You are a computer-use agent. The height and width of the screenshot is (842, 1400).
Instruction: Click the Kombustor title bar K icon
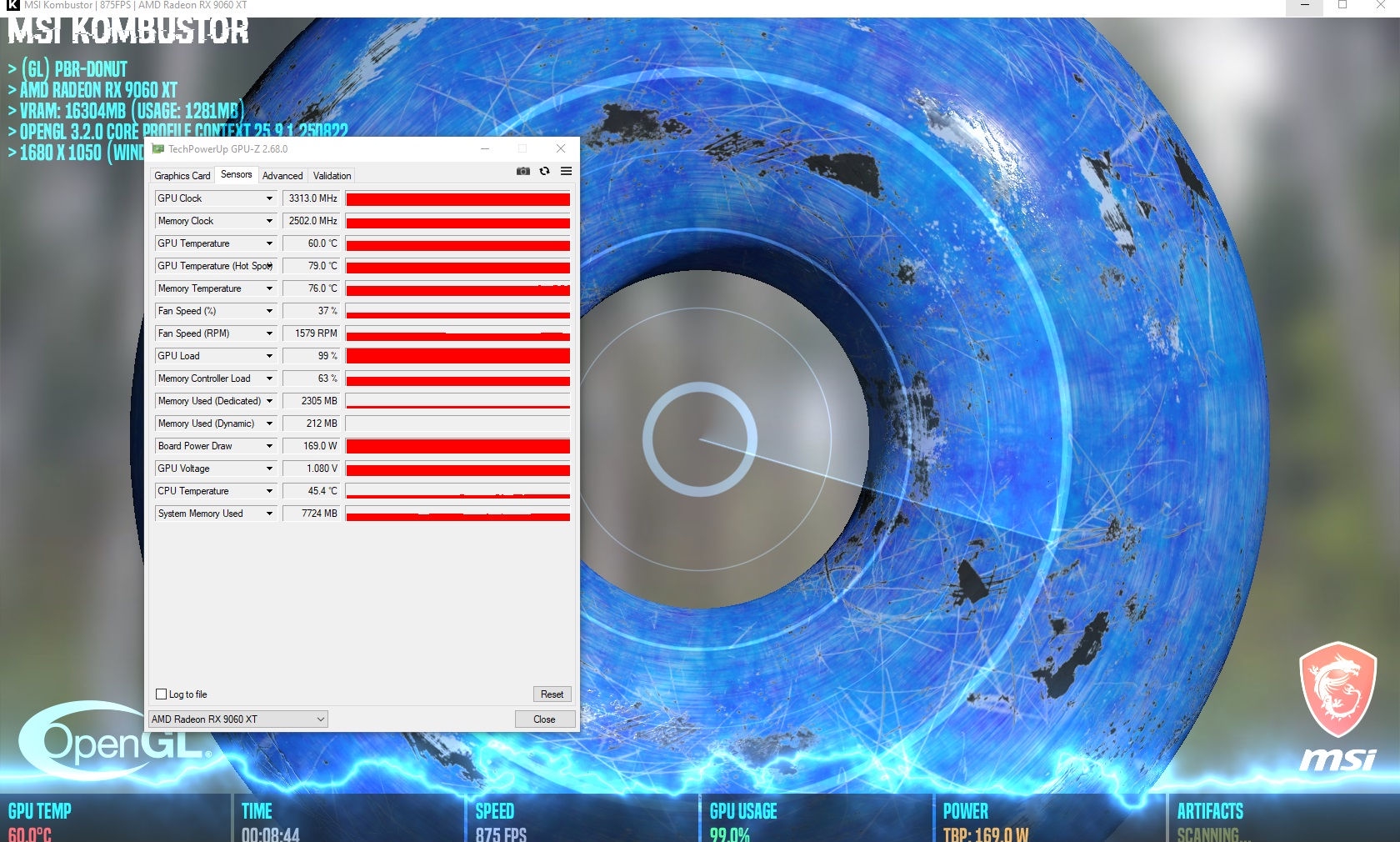(12, 5)
